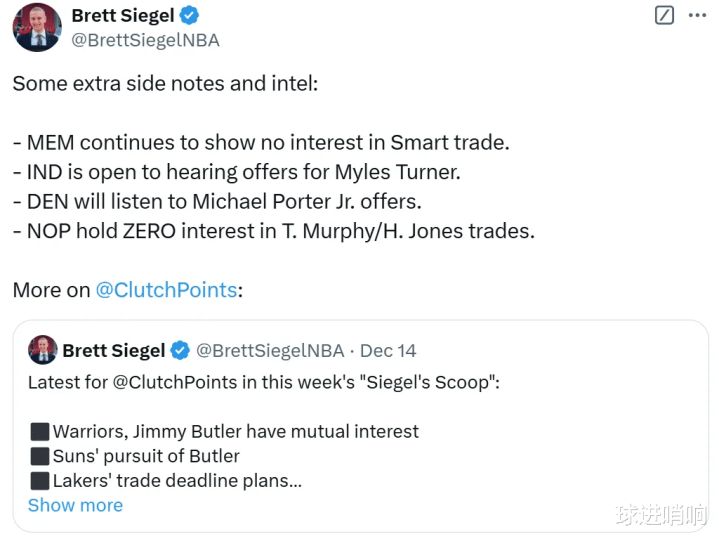Open the @BrettSiegelNBA handle in the header
Viewport: 719px width, 541px height.
coord(145,40)
